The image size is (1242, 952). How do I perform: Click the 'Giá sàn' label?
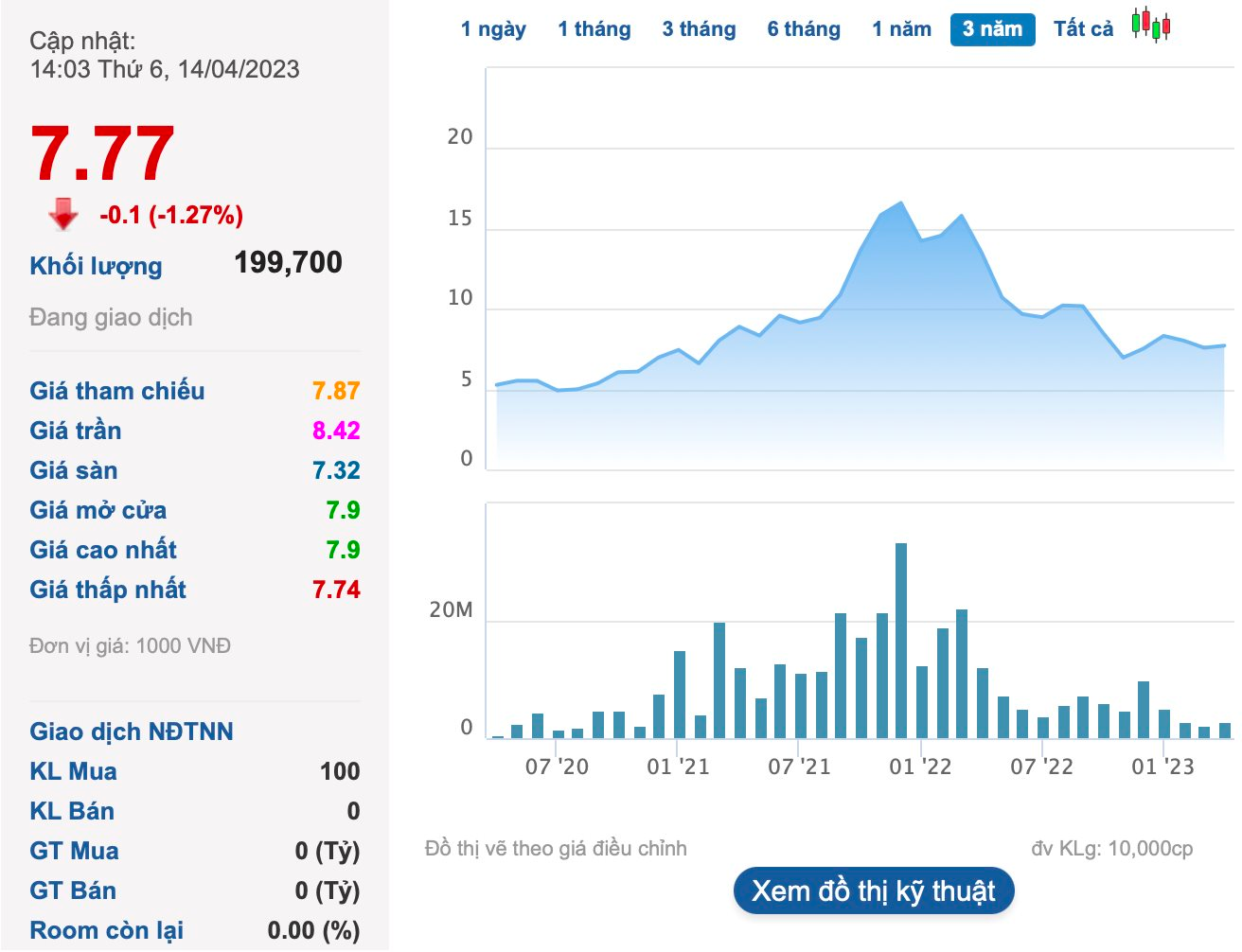click(74, 470)
